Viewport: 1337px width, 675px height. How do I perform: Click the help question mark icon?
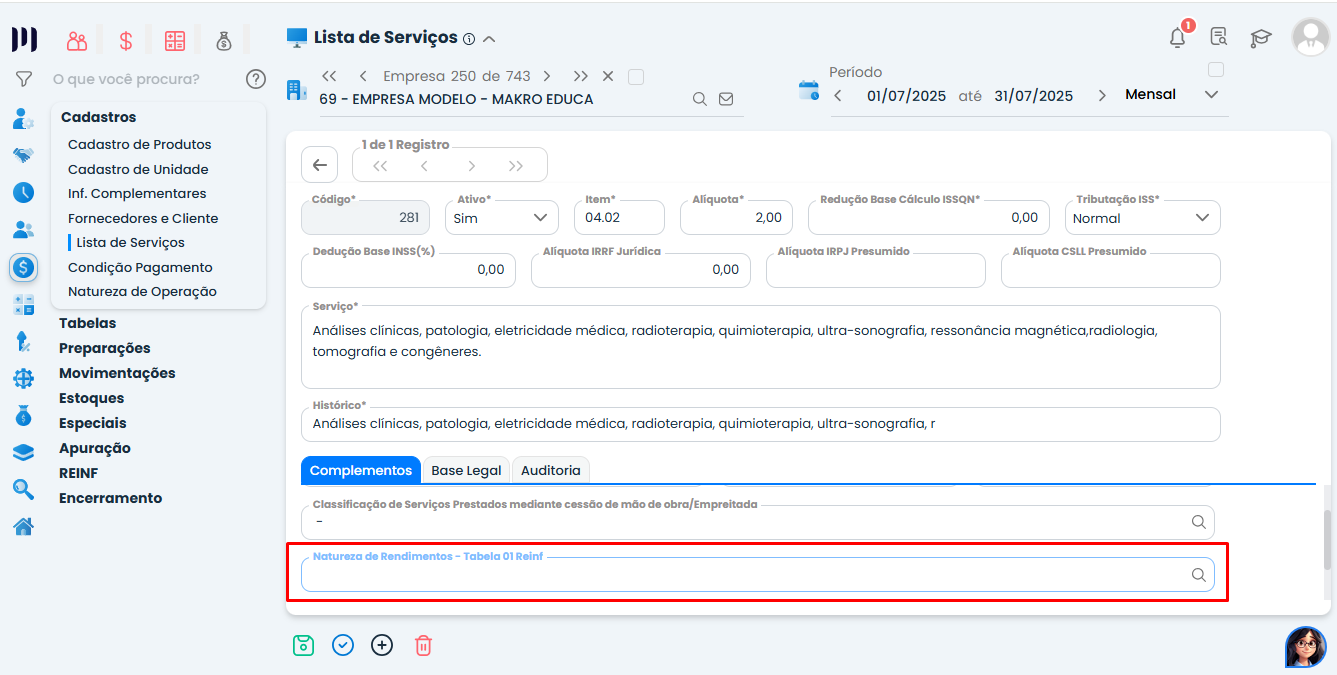click(256, 79)
